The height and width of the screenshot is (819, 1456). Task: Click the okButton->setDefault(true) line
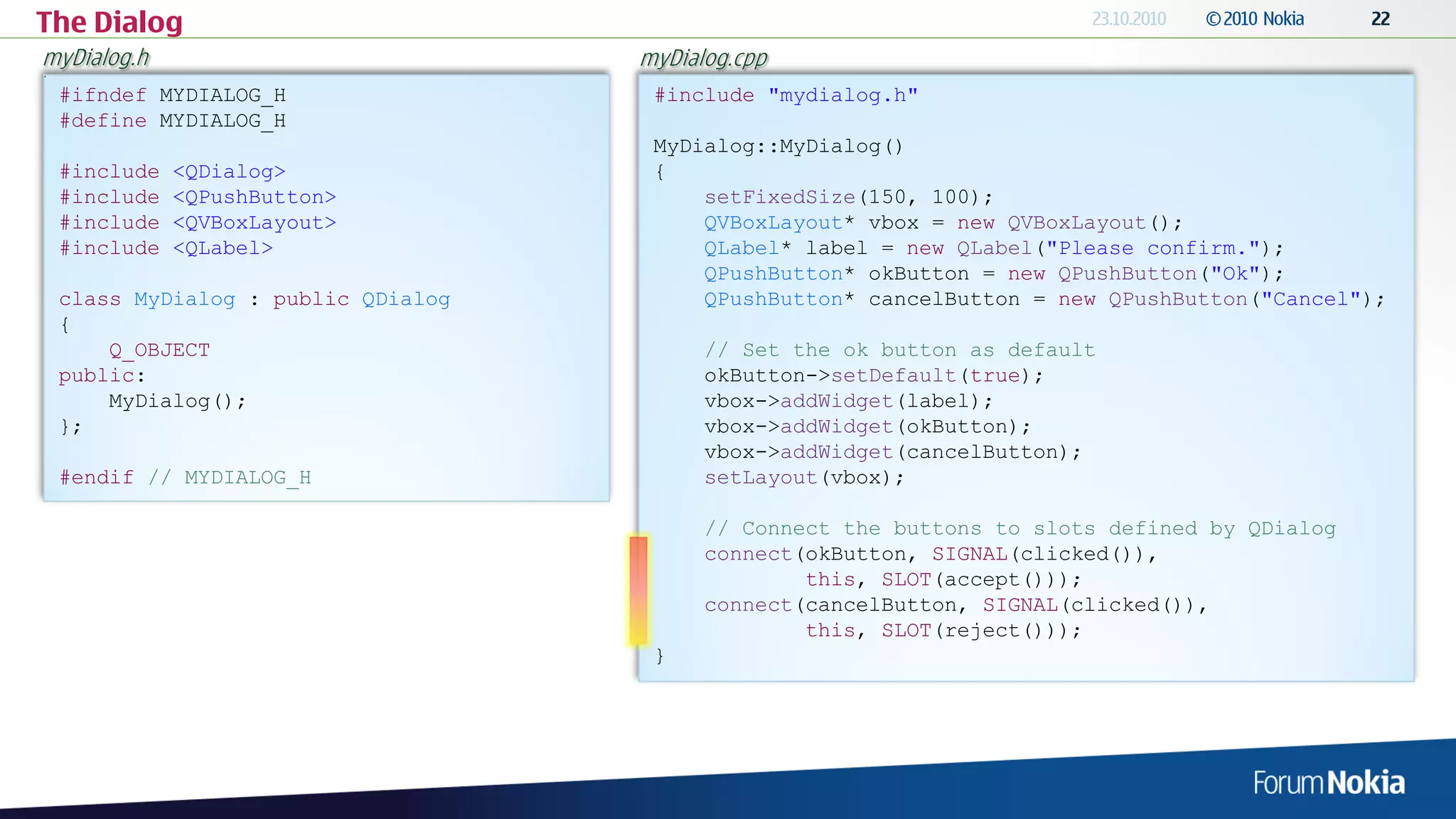873,375
